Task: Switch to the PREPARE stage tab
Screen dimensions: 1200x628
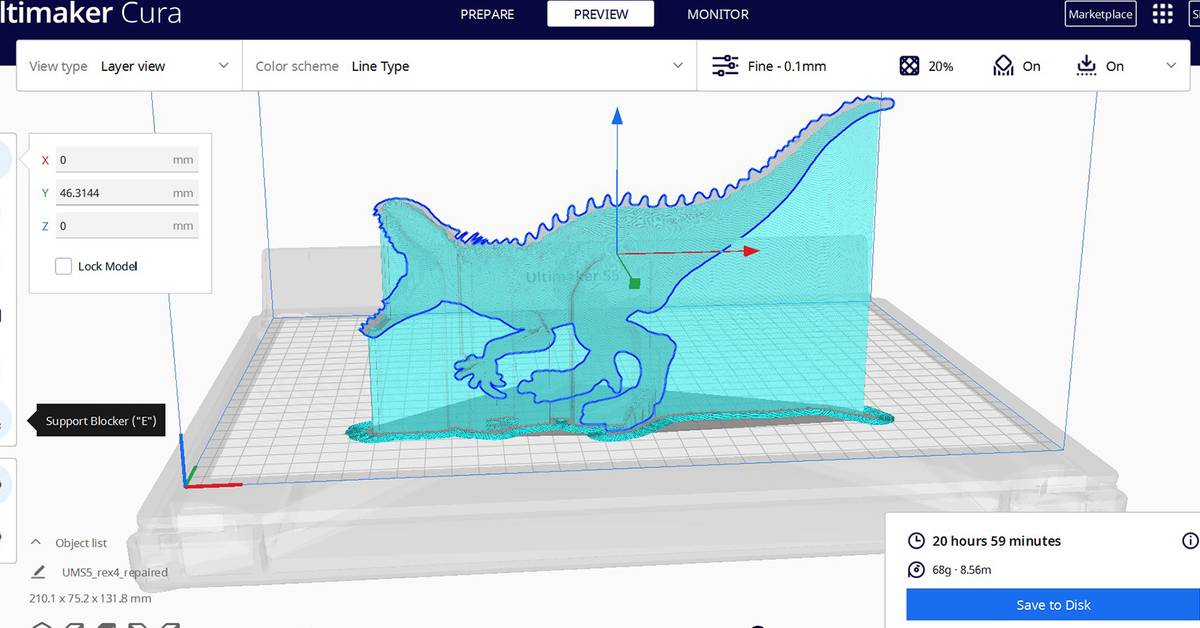Action: (x=487, y=14)
